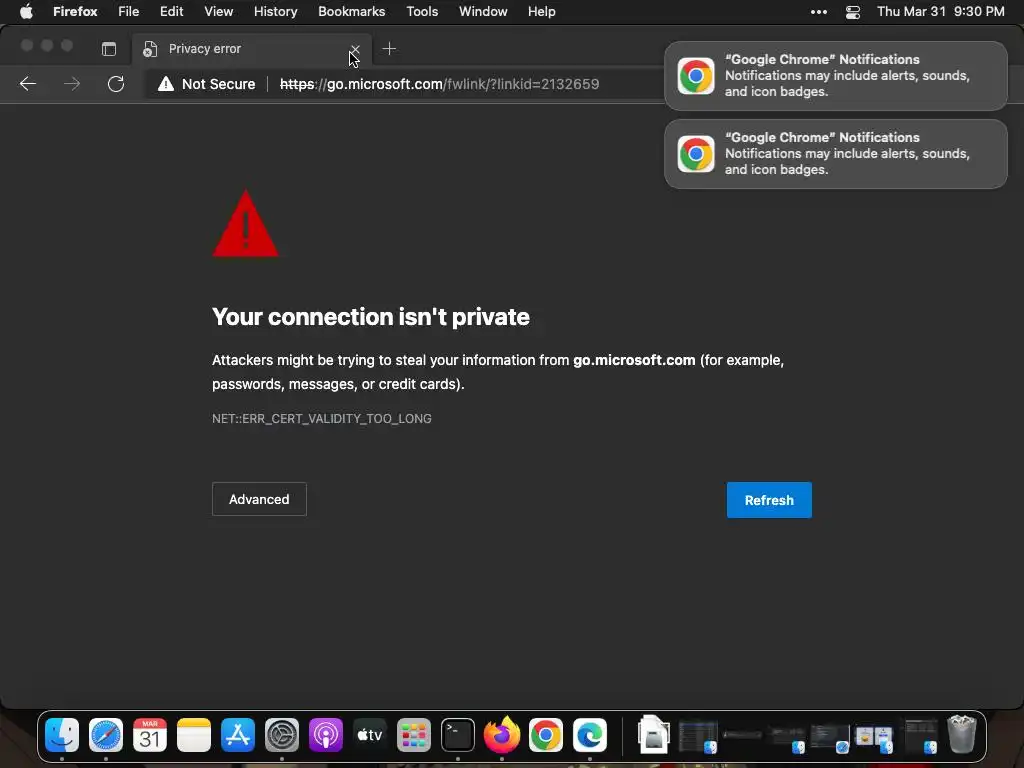Open the disk image file in the Dock
Screen dimensions: 1024x768
point(653,735)
